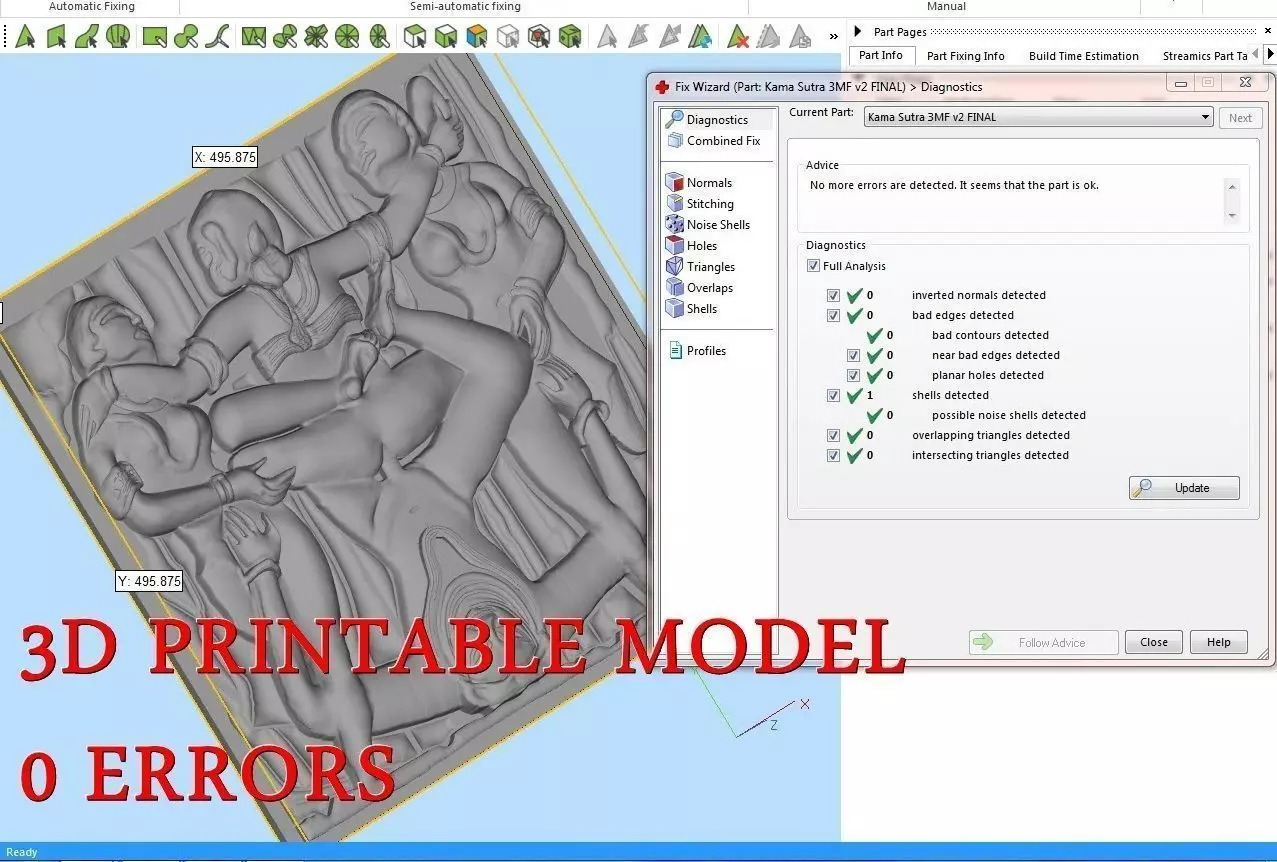
Task: Uncheck the bad edges detected checkbox
Action: point(834,315)
